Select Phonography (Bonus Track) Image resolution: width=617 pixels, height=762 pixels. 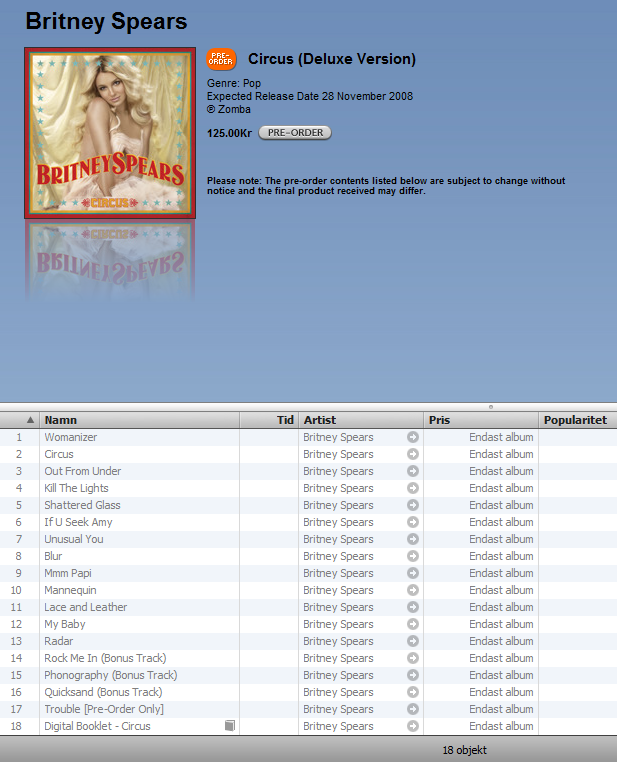pyautogui.click(x=111, y=675)
